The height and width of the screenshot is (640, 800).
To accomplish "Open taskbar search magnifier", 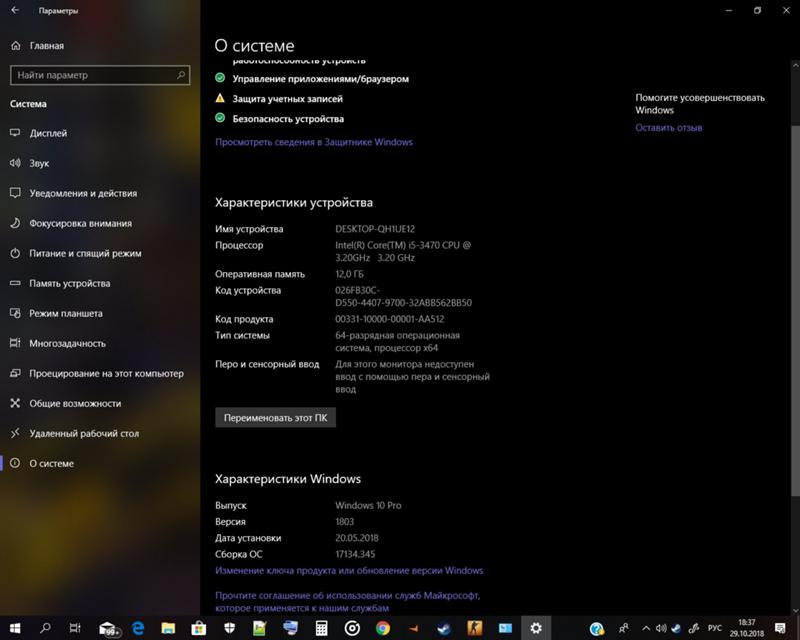I will click(45, 628).
